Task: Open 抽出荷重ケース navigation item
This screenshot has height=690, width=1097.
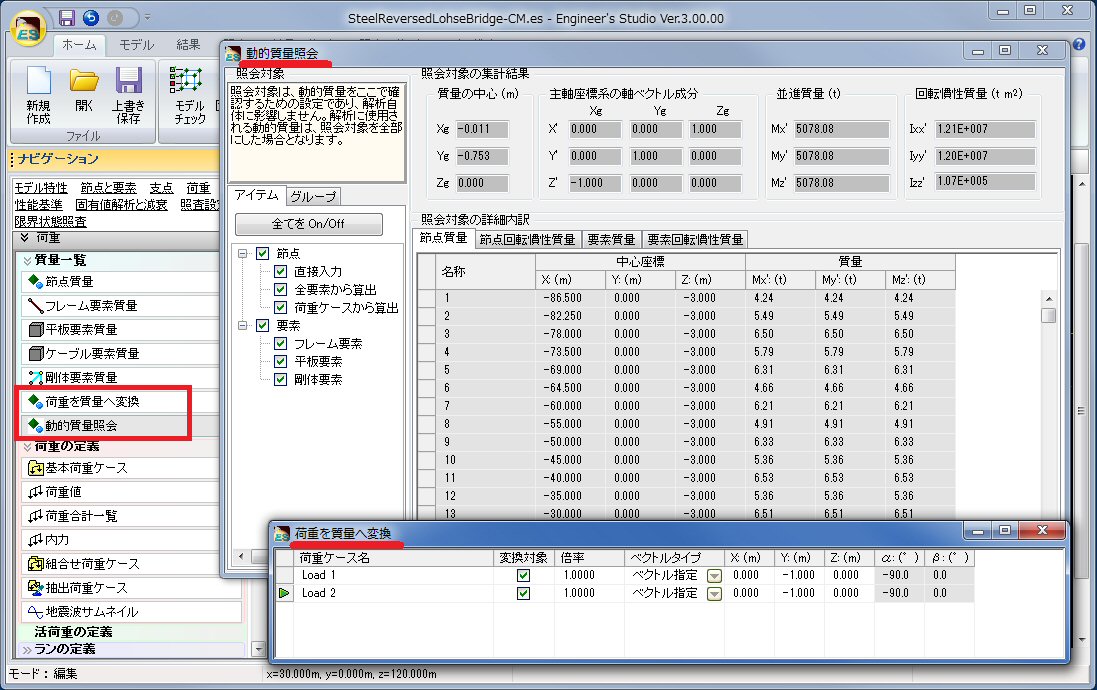Action: pos(120,588)
